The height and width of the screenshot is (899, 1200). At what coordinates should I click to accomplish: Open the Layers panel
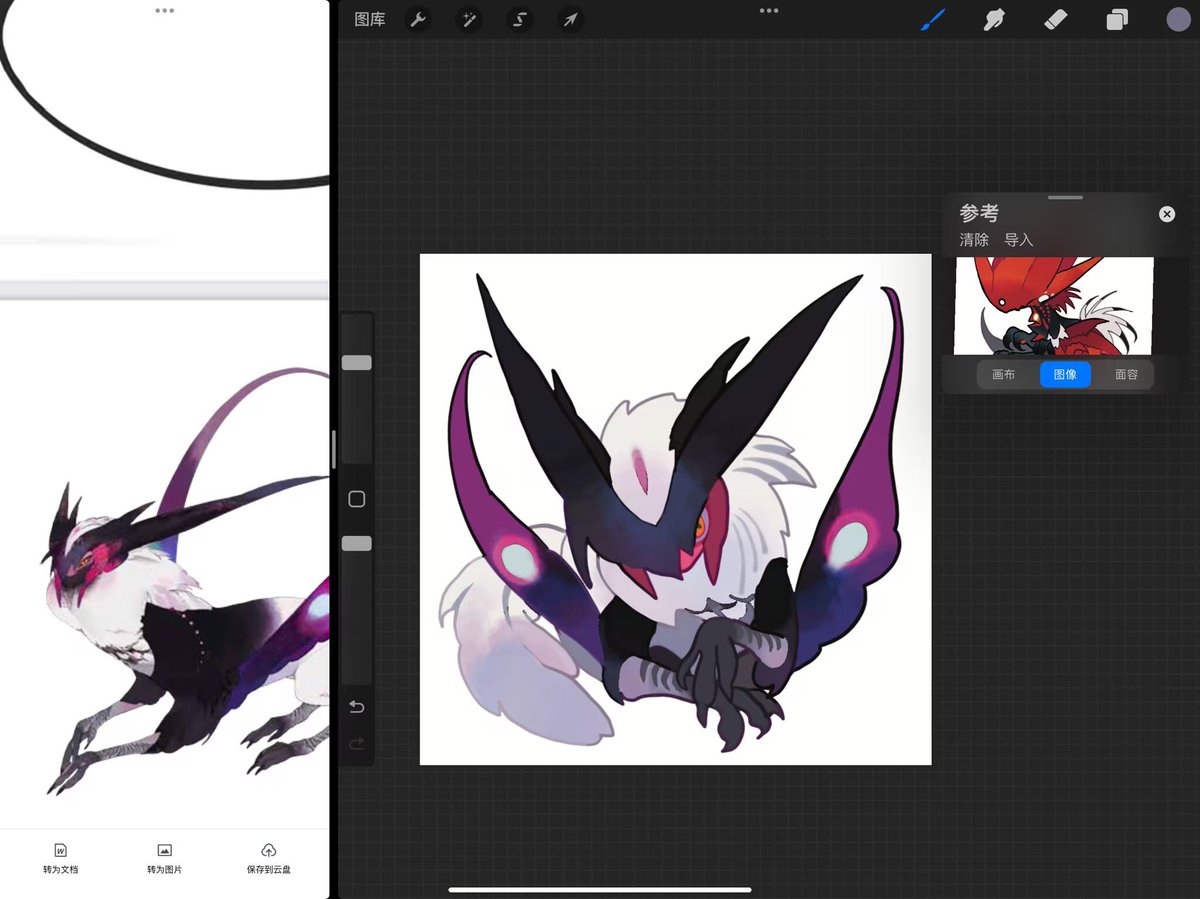pyautogui.click(x=1117, y=19)
